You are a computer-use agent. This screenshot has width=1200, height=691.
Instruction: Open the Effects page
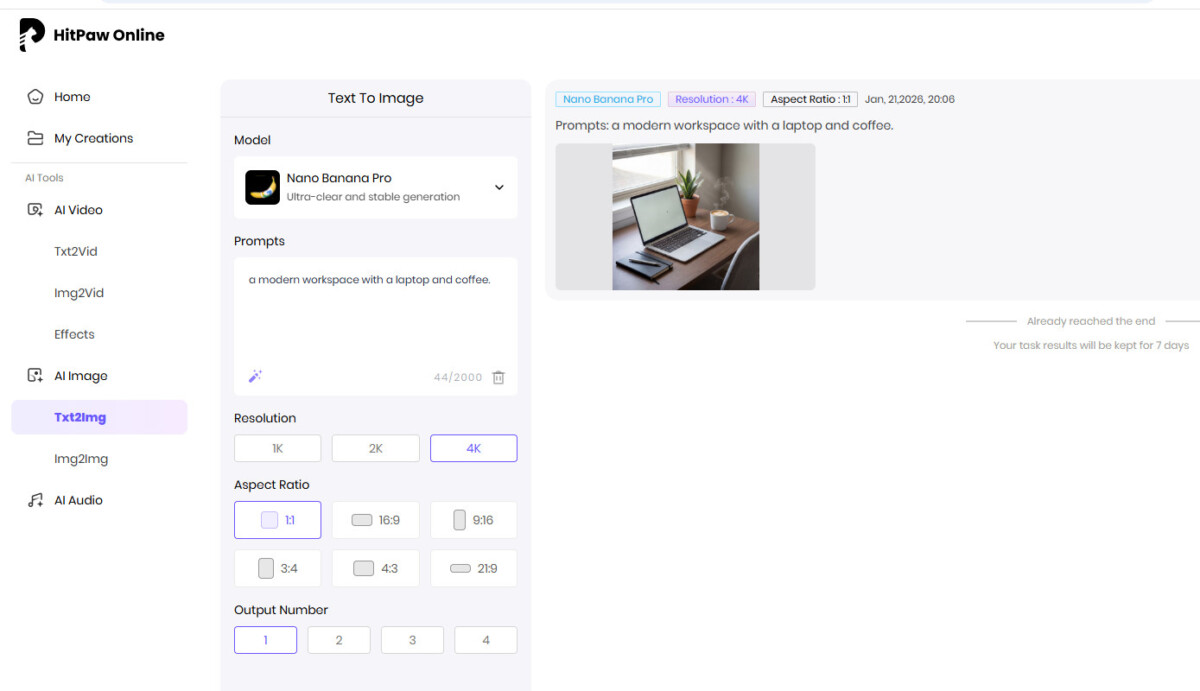click(74, 334)
